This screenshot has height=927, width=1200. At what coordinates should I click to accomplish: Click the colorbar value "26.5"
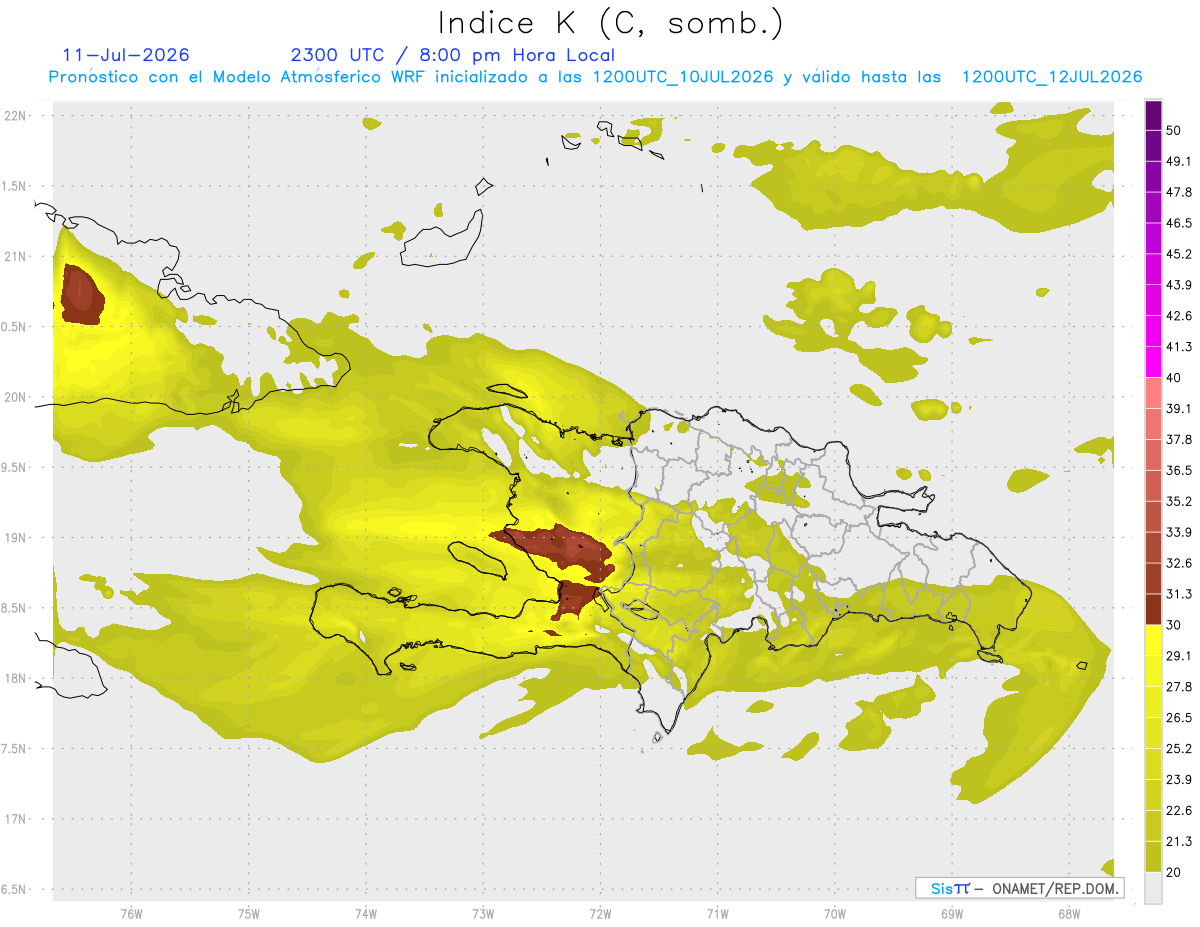tap(1179, 718)
